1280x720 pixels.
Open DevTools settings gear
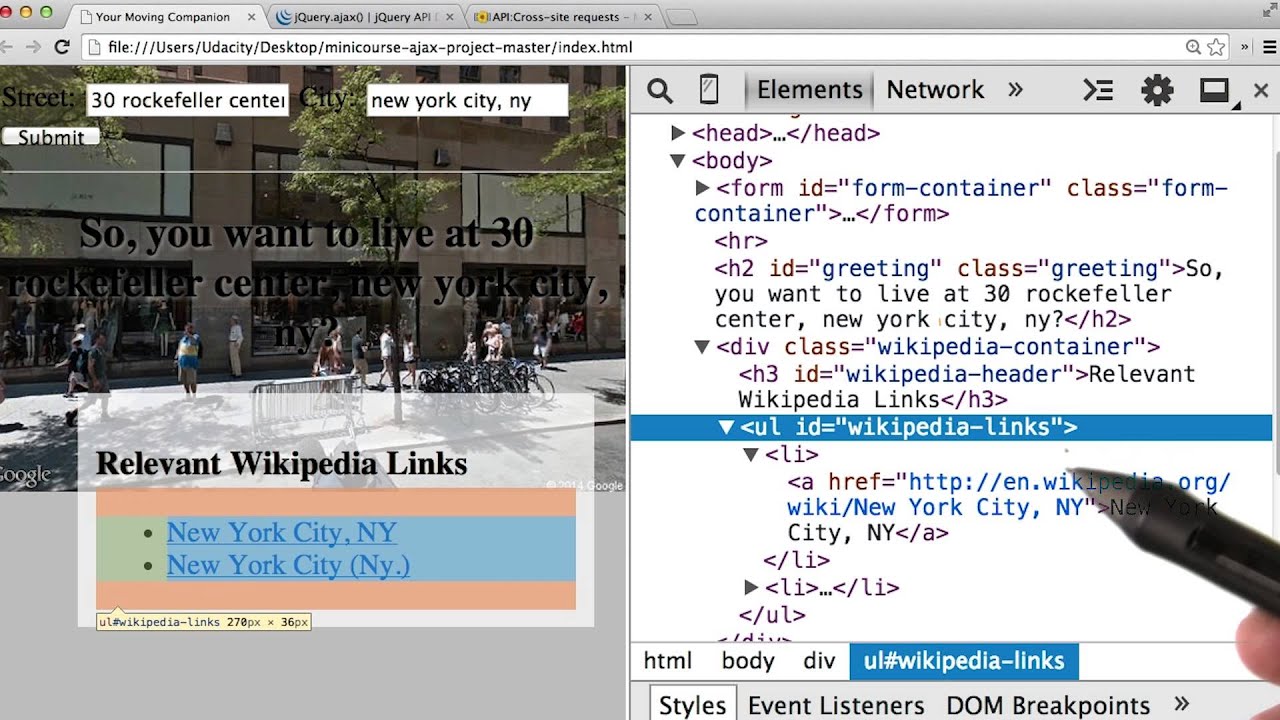coord(1157,91)
